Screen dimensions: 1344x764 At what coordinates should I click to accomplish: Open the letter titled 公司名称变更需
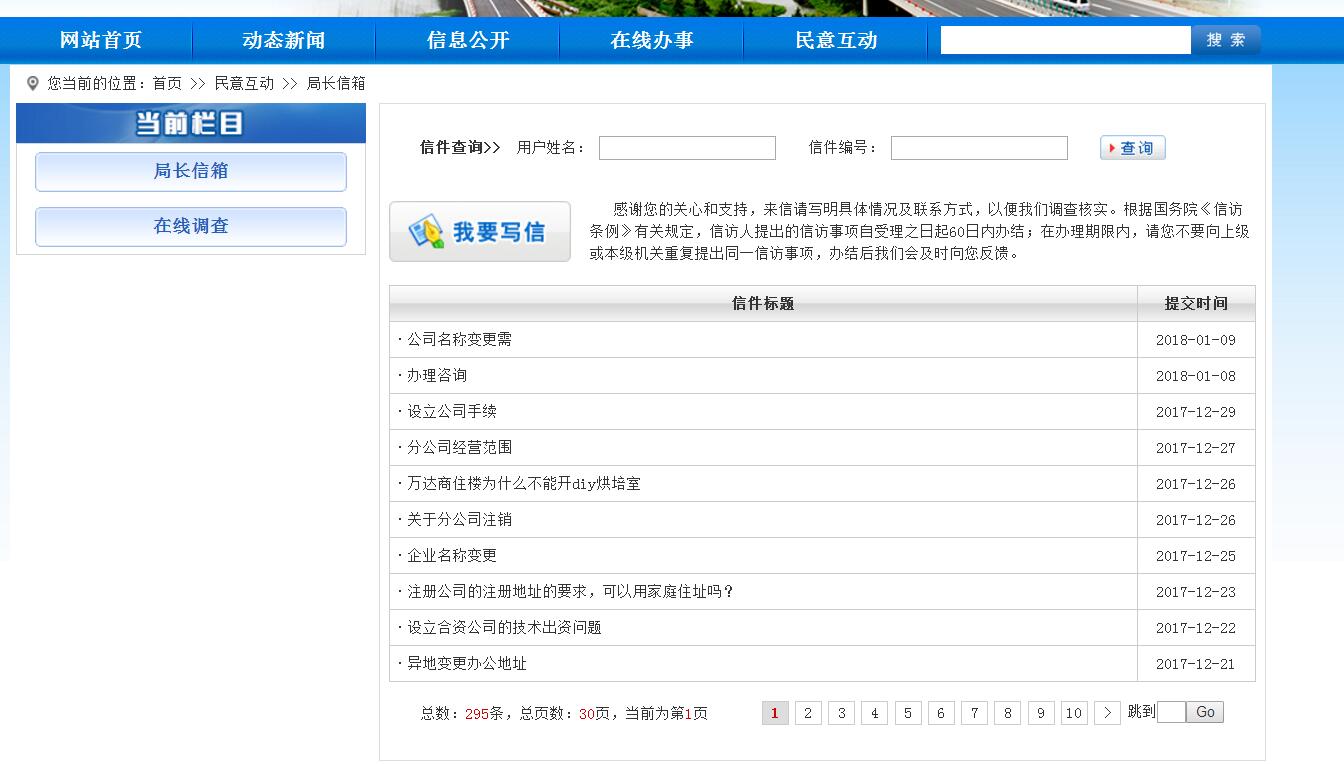[x=460, y=339]
